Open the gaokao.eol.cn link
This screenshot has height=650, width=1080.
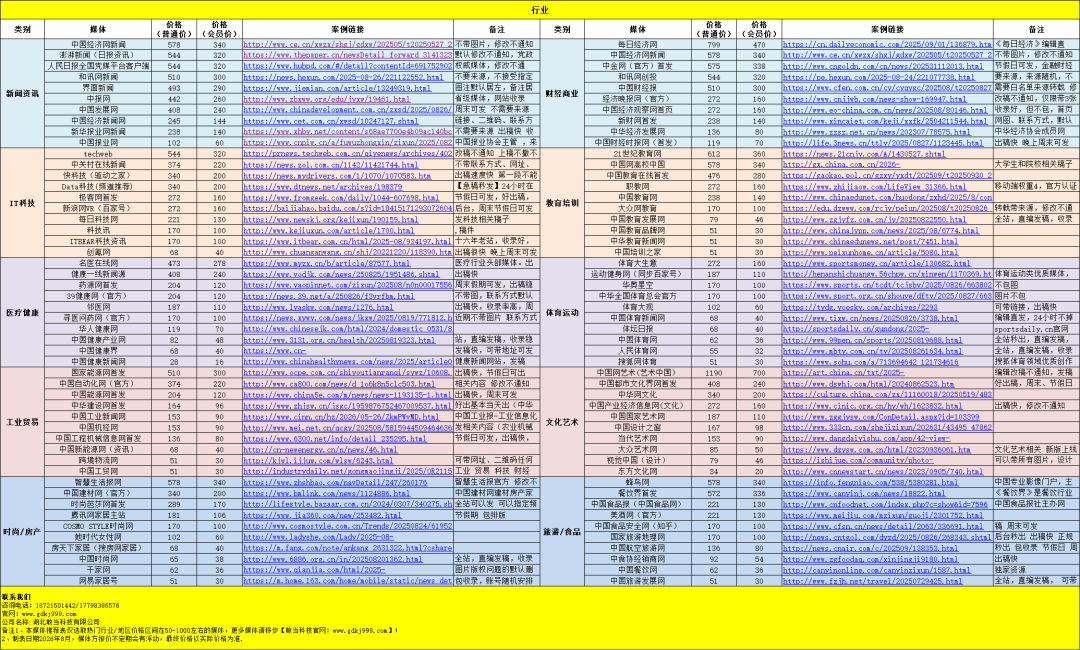click(x=887, y=176)
